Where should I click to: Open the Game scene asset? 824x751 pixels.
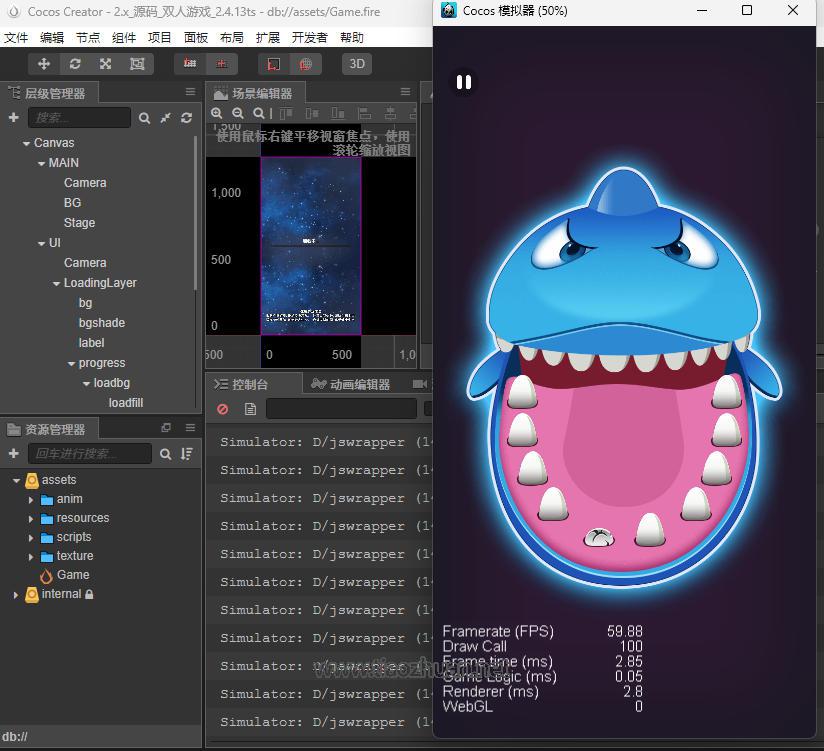(x=72, y=575)
